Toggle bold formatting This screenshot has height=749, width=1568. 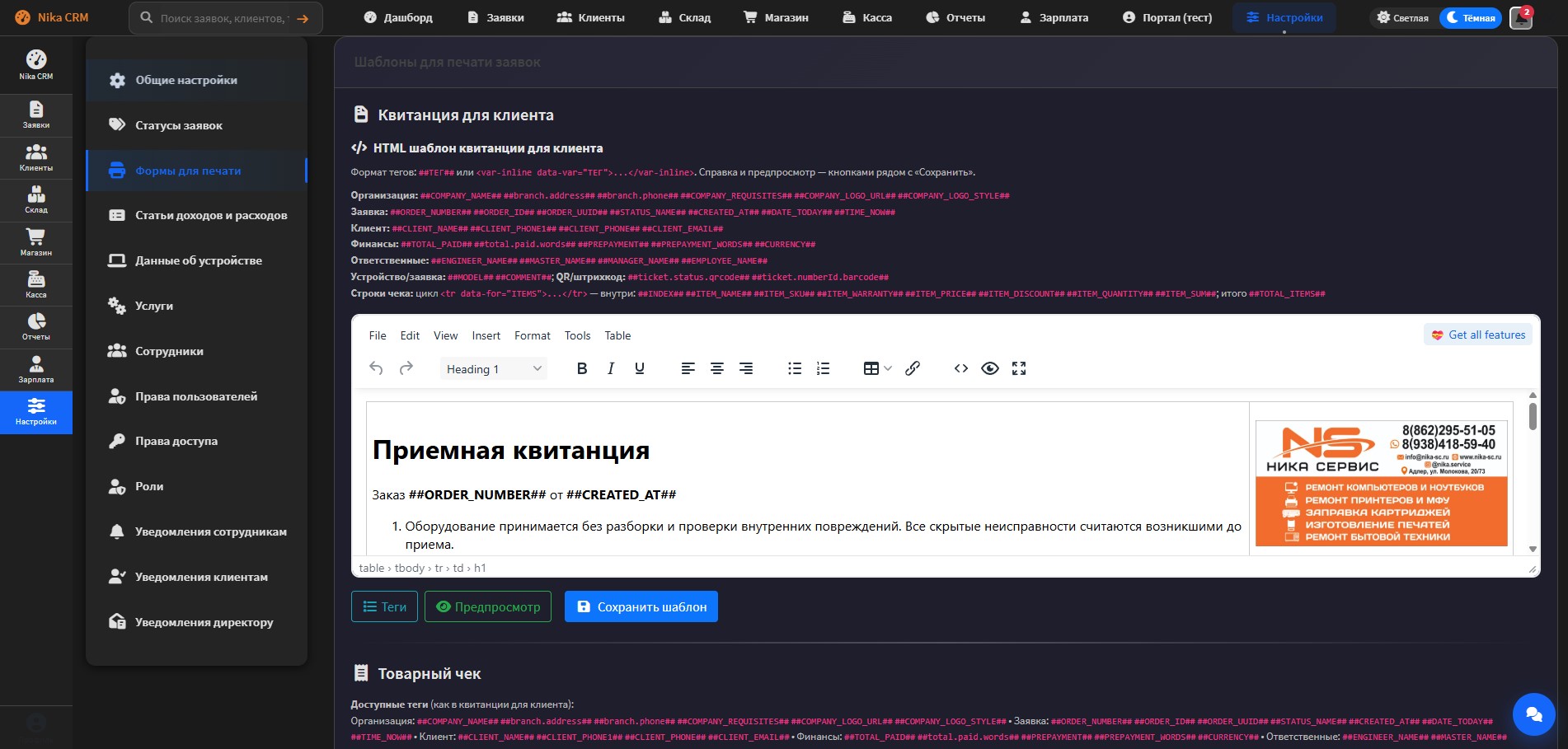(582, 368)
